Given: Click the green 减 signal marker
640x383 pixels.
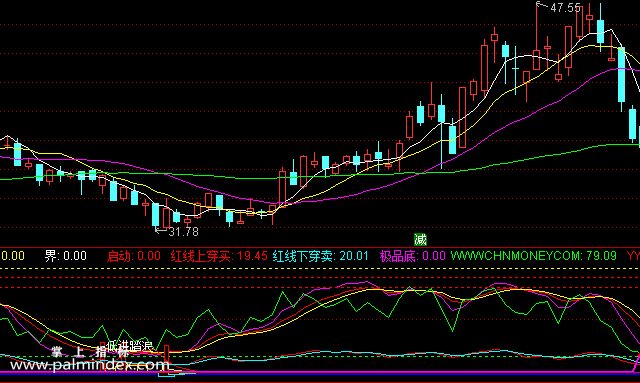Looking at the screenshot, I should click(x=420, y=239).
